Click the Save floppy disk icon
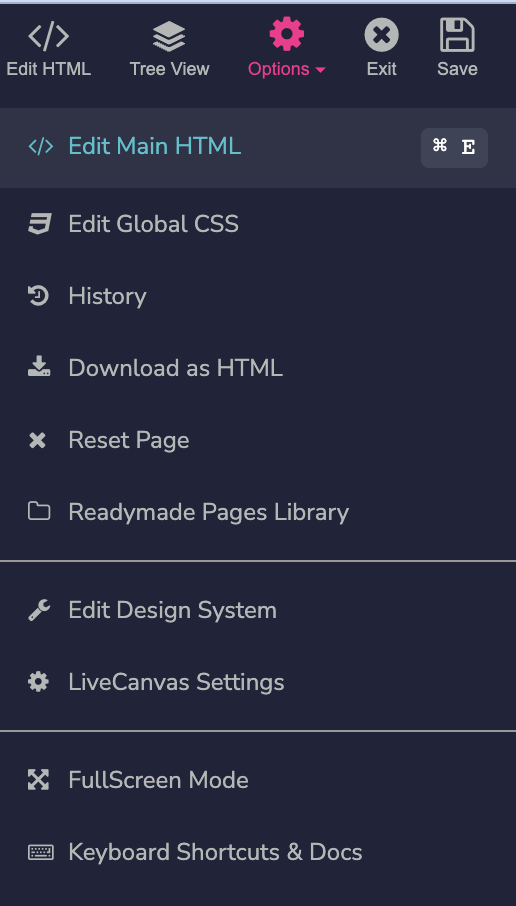This screenshot has height=906, width=516. [x=457, y=35]
